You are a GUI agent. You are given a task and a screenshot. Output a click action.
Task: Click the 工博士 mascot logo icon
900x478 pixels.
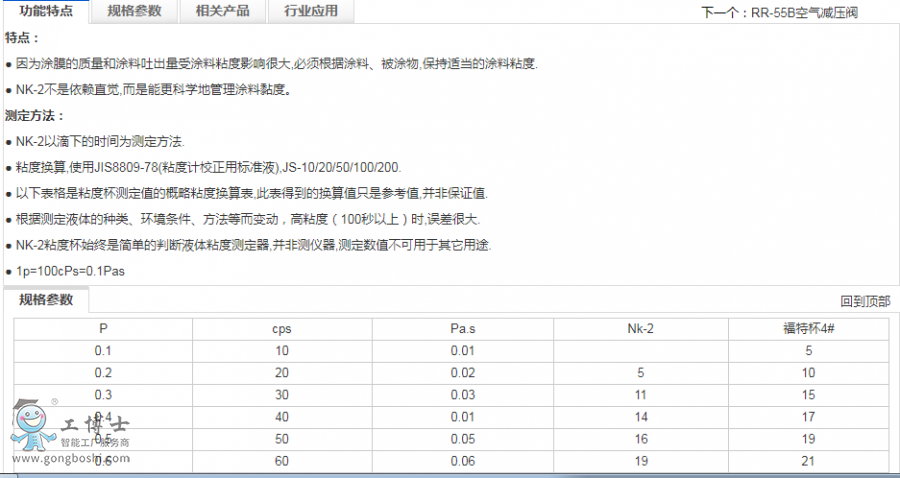[x=30, y=427]
